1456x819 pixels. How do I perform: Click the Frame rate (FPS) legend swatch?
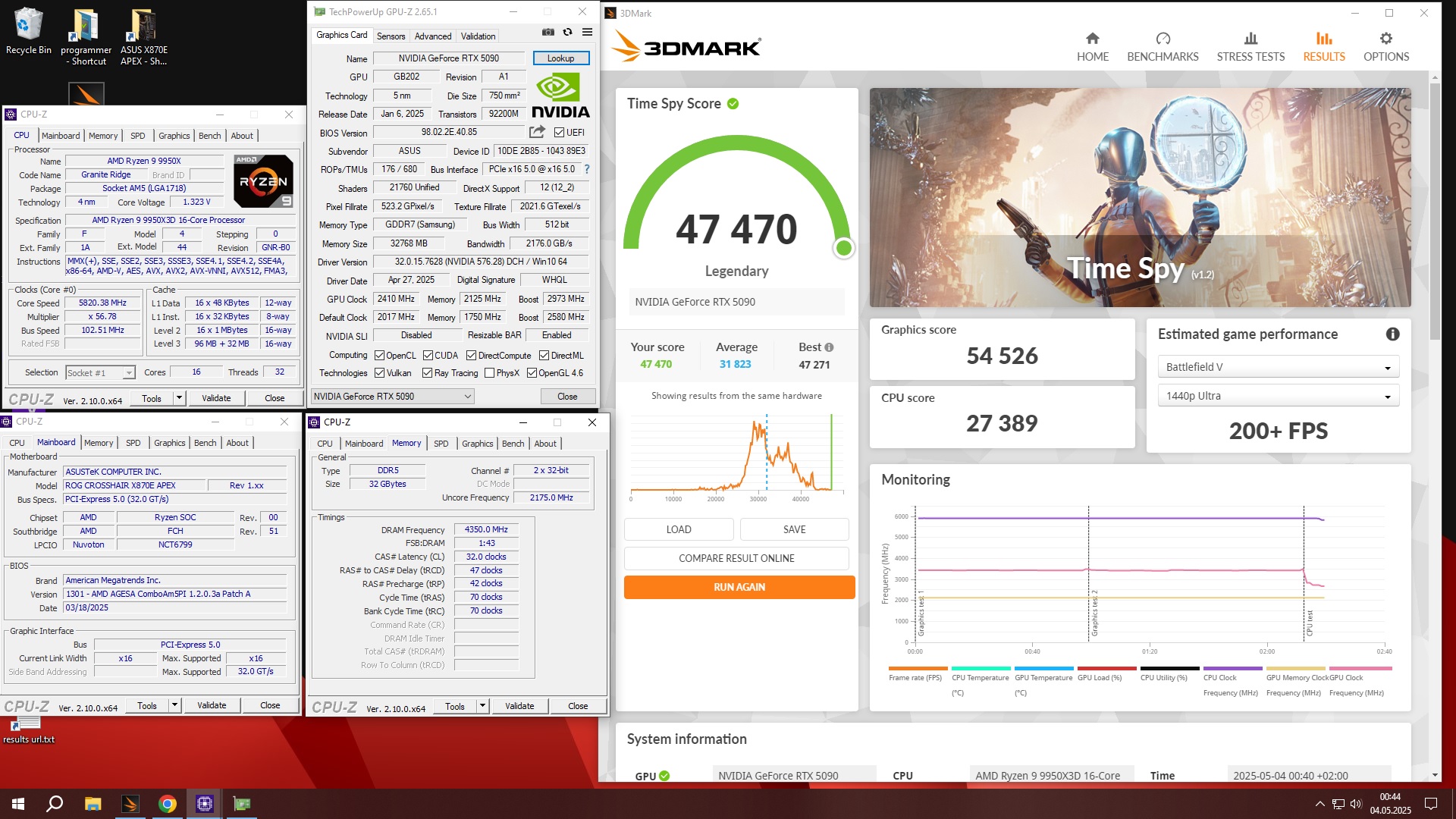[x=918, y=668]
